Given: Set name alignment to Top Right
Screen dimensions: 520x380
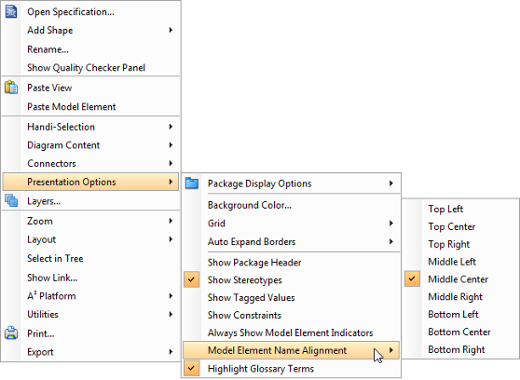Looking at the screenshot, I should tap(461, 244).
